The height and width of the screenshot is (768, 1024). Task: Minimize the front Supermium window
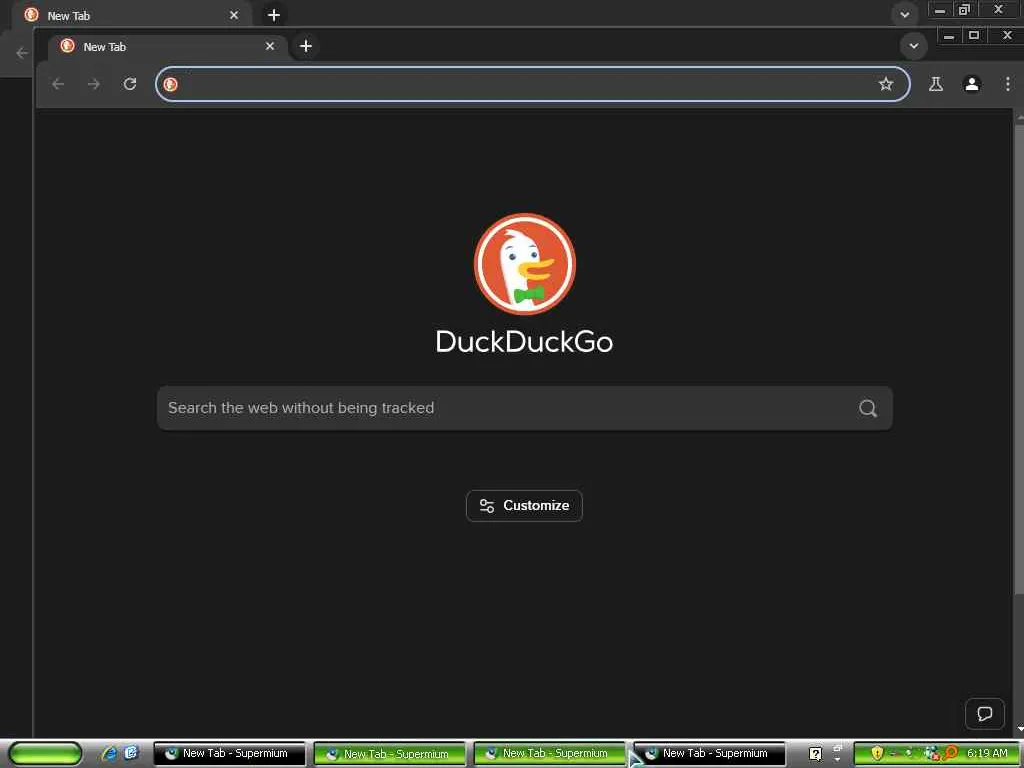[949, 35]
